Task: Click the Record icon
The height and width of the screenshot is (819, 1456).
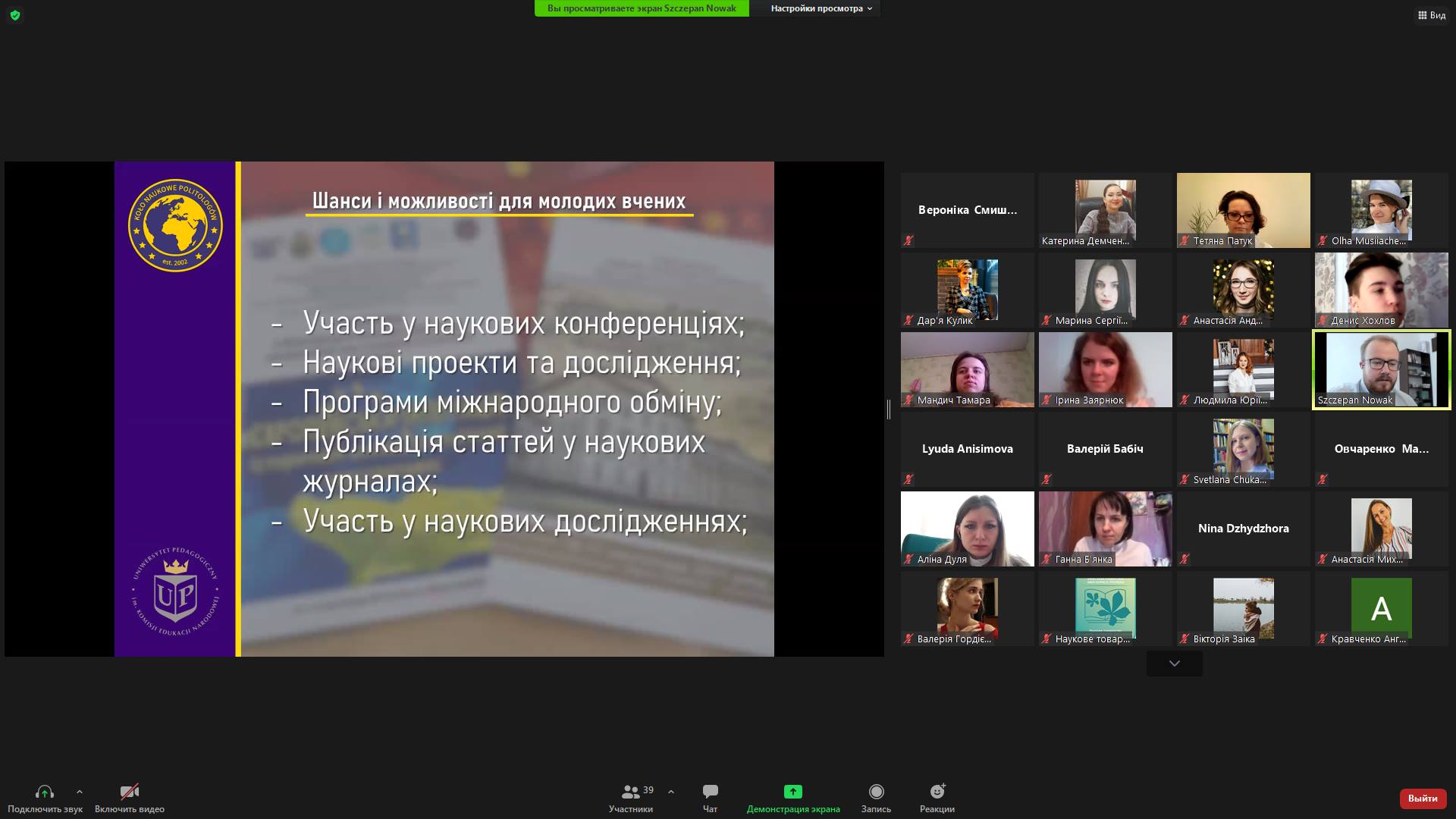Action: 876,792
